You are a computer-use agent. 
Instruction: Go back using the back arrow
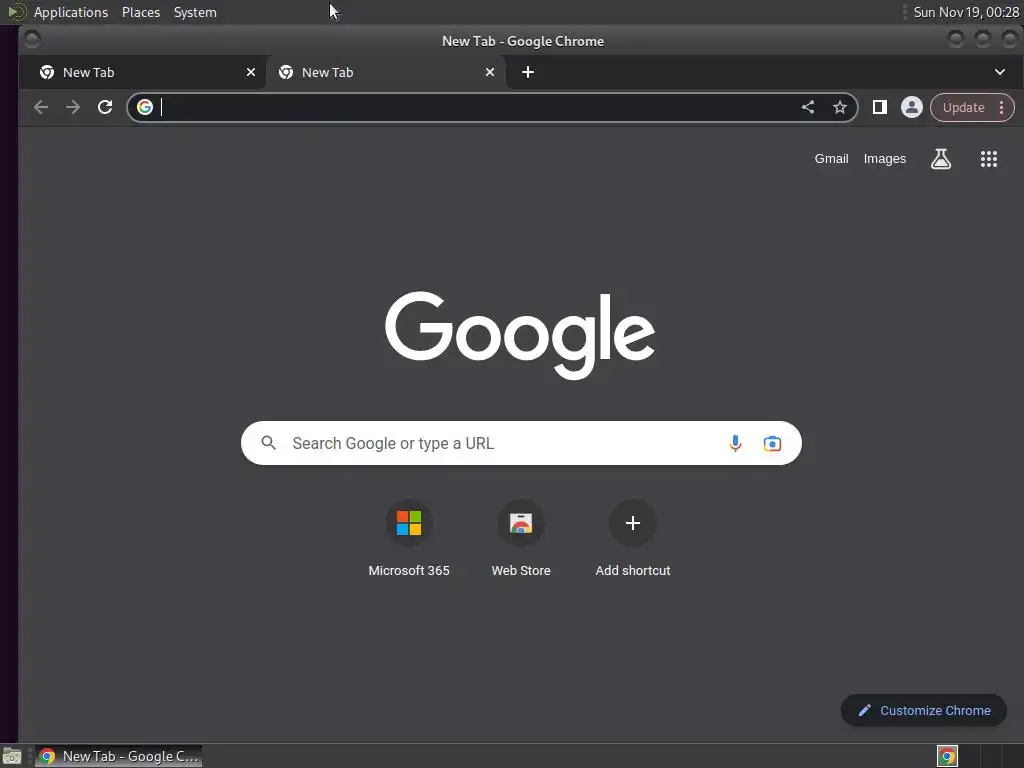(x=40, y=107)
